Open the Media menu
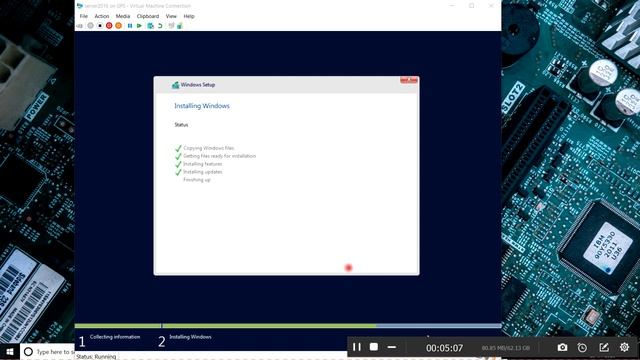640x360 pixels. (122, 16)
